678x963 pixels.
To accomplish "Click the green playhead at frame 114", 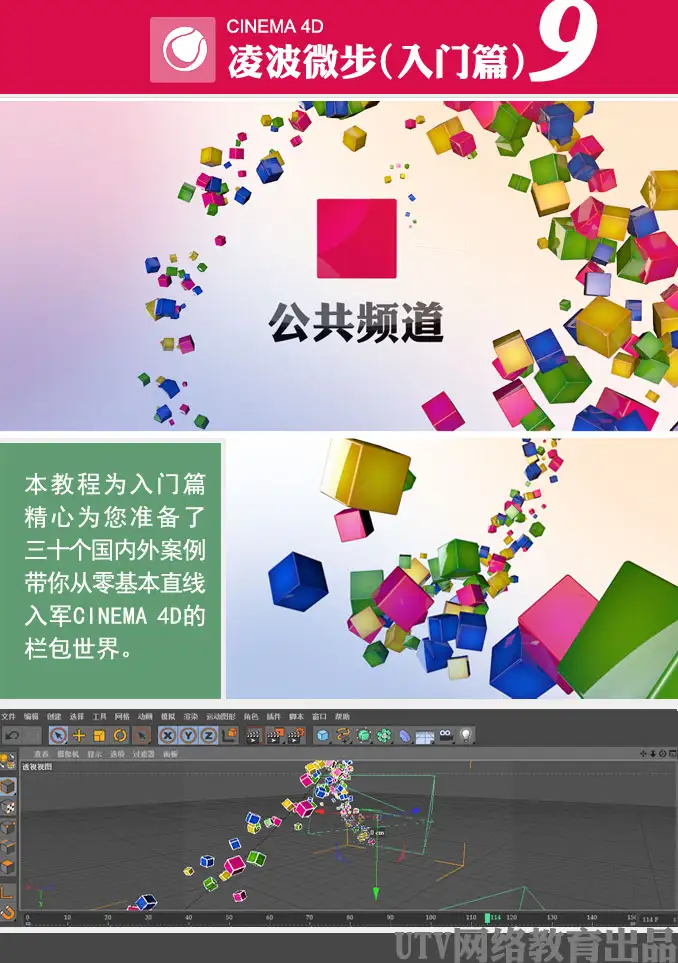I will pyautogui.click(x=488, y=918).
